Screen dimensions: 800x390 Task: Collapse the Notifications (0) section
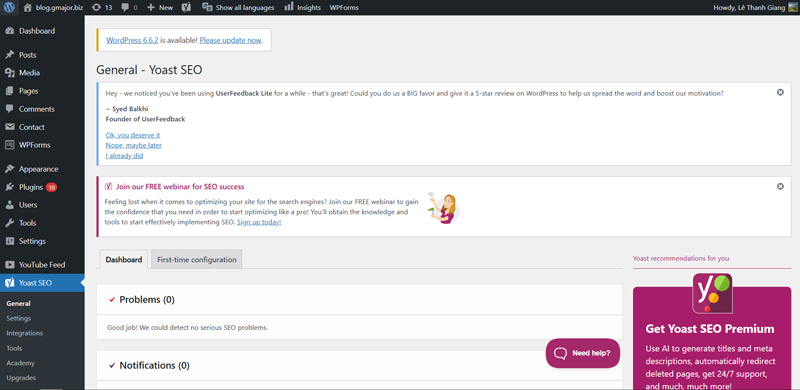click(359, 365)
